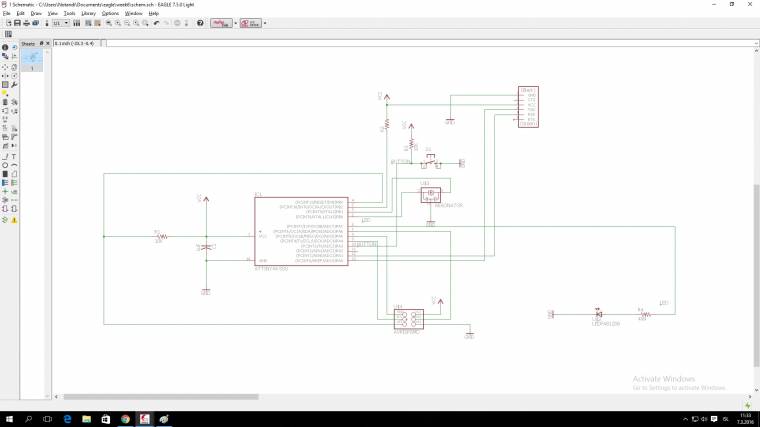Click the Open file toolbar icon
Viewport: 760px width, 427px height.
(x=8, y=23)
